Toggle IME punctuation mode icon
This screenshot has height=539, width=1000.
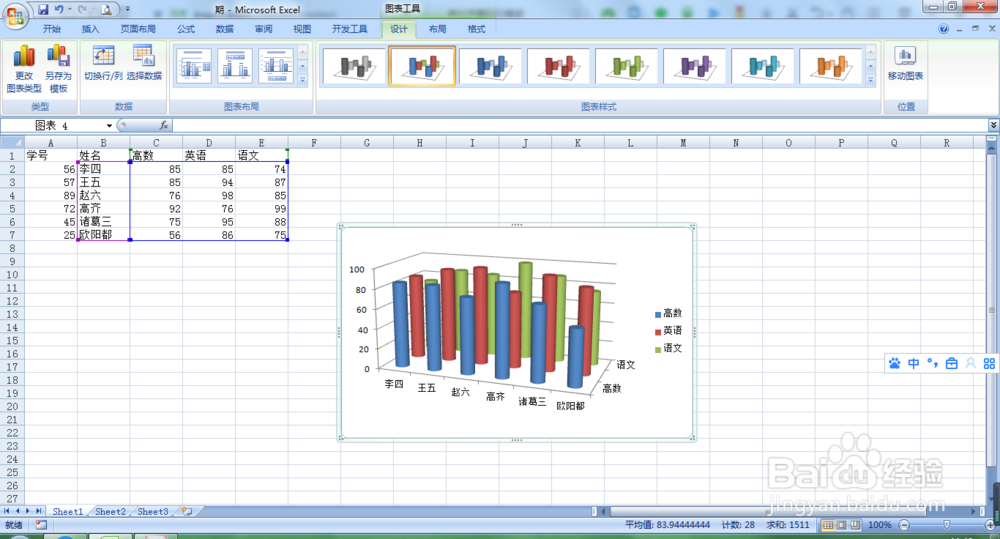(932, 363)
